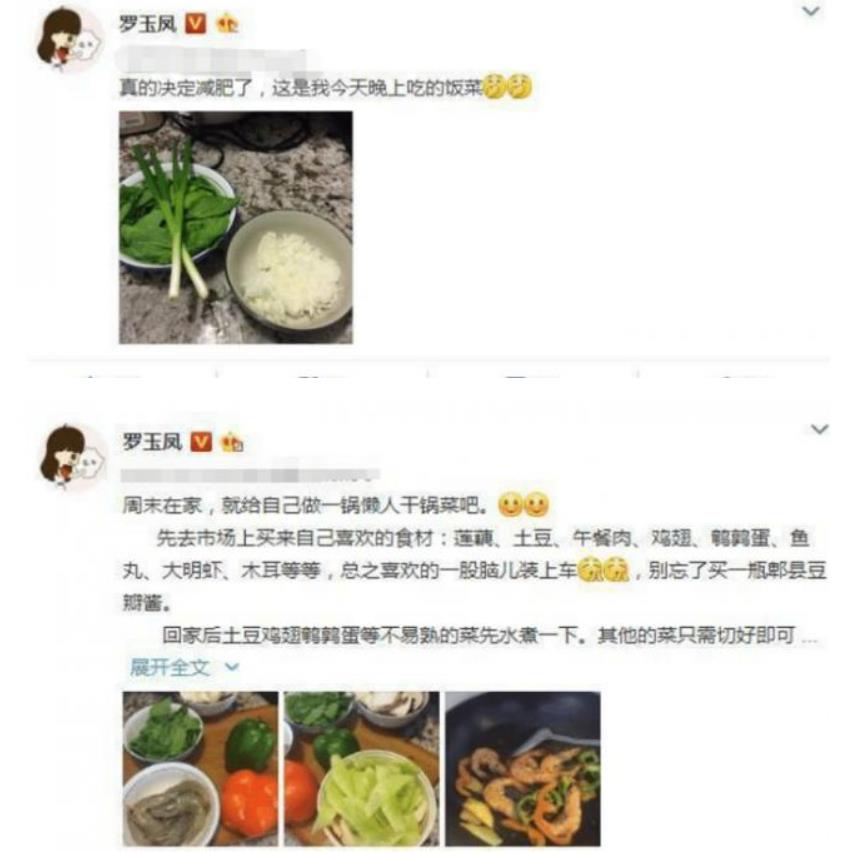Click the emoji pair after 装上车
This screenshot has width=852, height=852.
[x=603, y=571]
